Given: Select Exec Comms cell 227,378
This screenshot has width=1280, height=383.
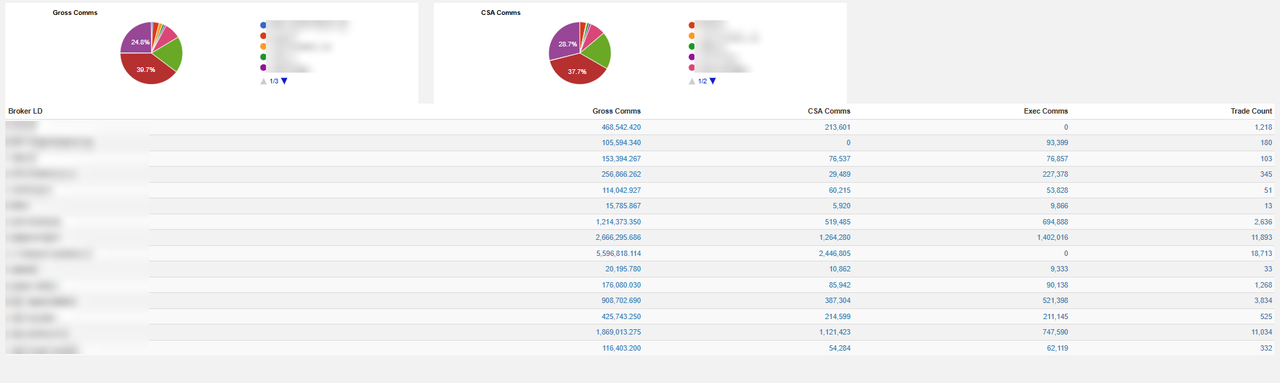Looking at the screenshot, I should tap(1055, 175).
